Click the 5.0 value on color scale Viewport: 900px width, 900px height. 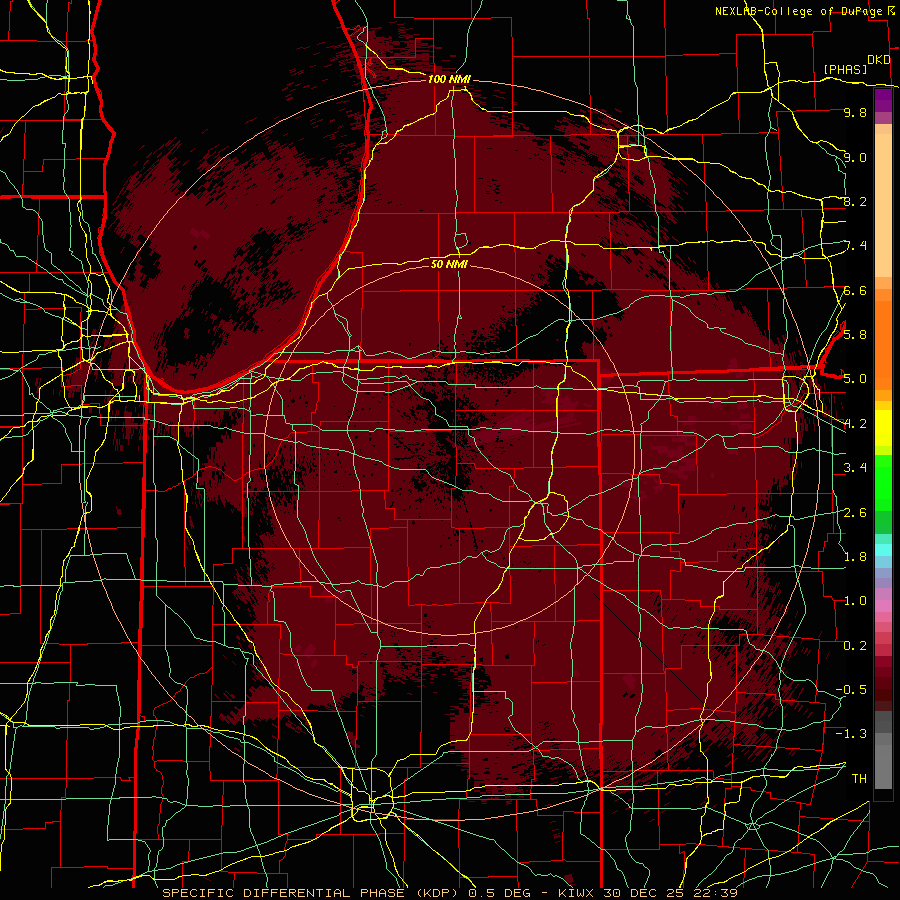pyautogui.click(x=855, y=379)
